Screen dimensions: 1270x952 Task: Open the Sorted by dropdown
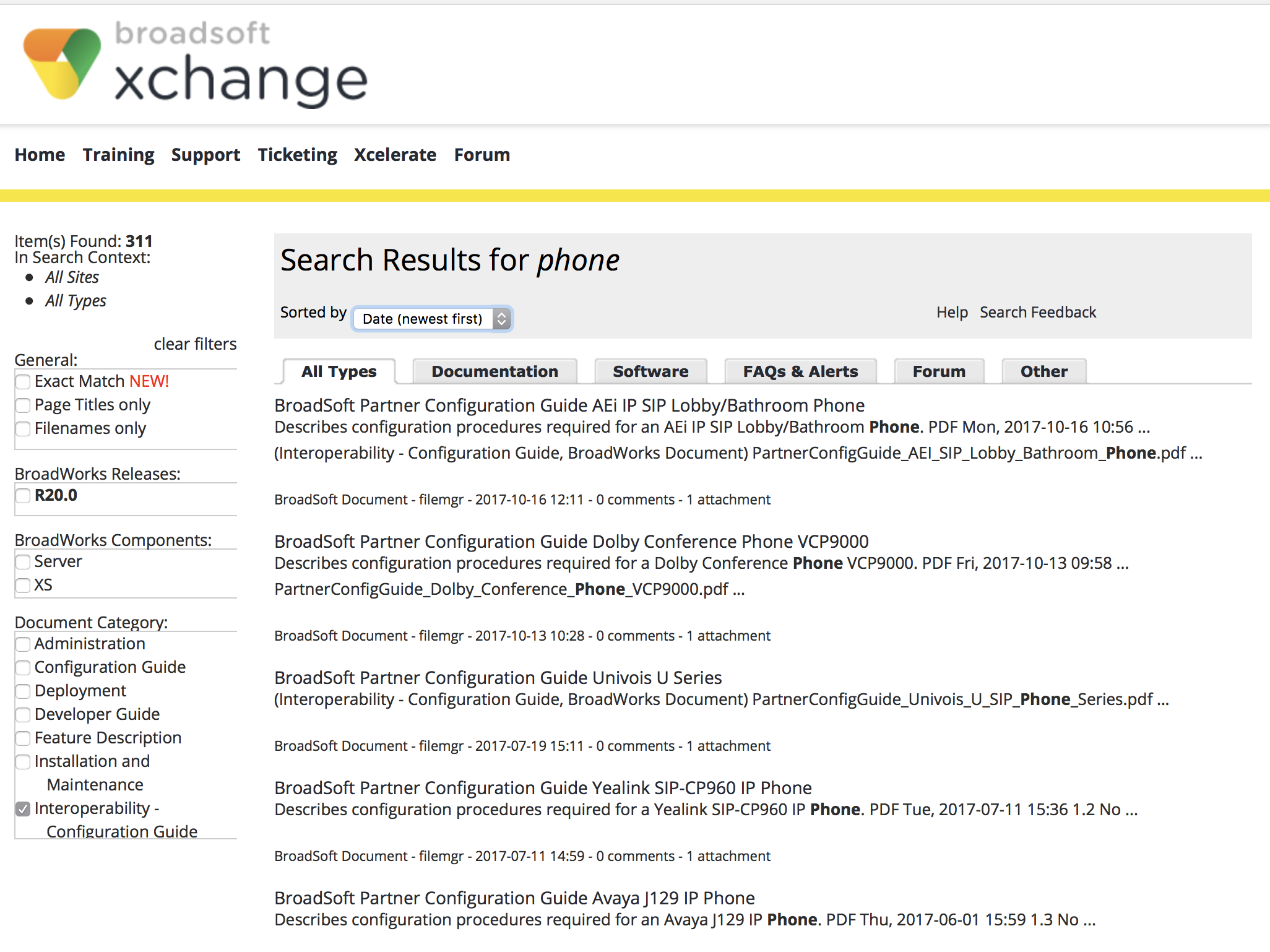click(x=432, y=319)
